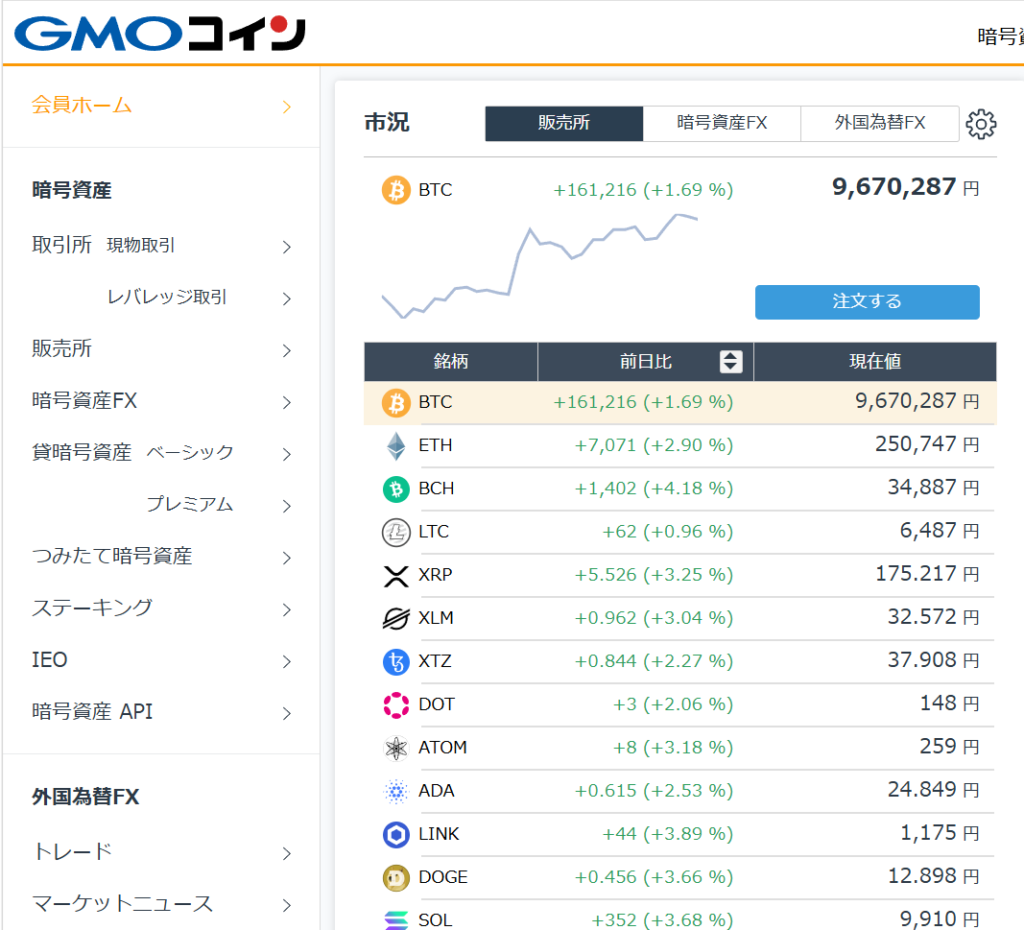Image resolution: width=1024 pixels, height=930 pixels.
Task: Click the Chainlink LINK icon
Action: tap(396, 834)
